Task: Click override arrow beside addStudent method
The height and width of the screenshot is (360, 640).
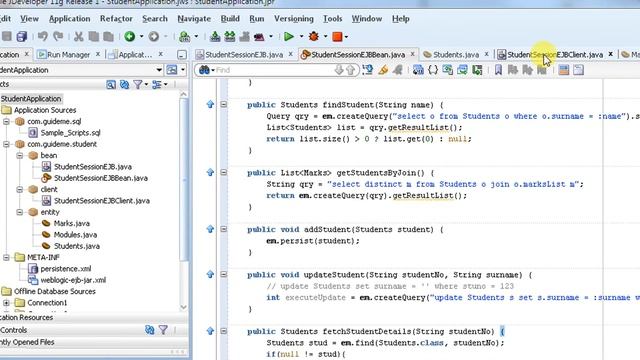Action: (210, 229)
